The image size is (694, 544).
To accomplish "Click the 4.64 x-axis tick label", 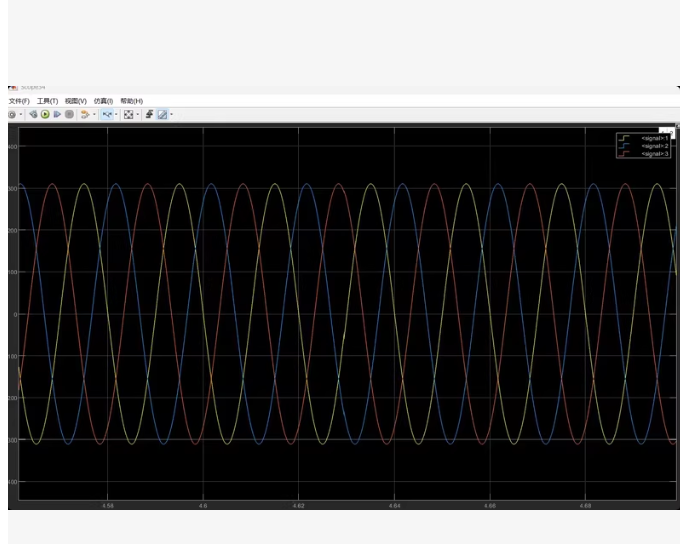I will (394, 505).
